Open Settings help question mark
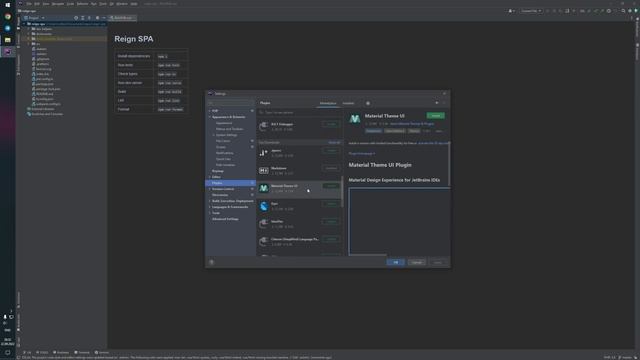 (211, 262)
